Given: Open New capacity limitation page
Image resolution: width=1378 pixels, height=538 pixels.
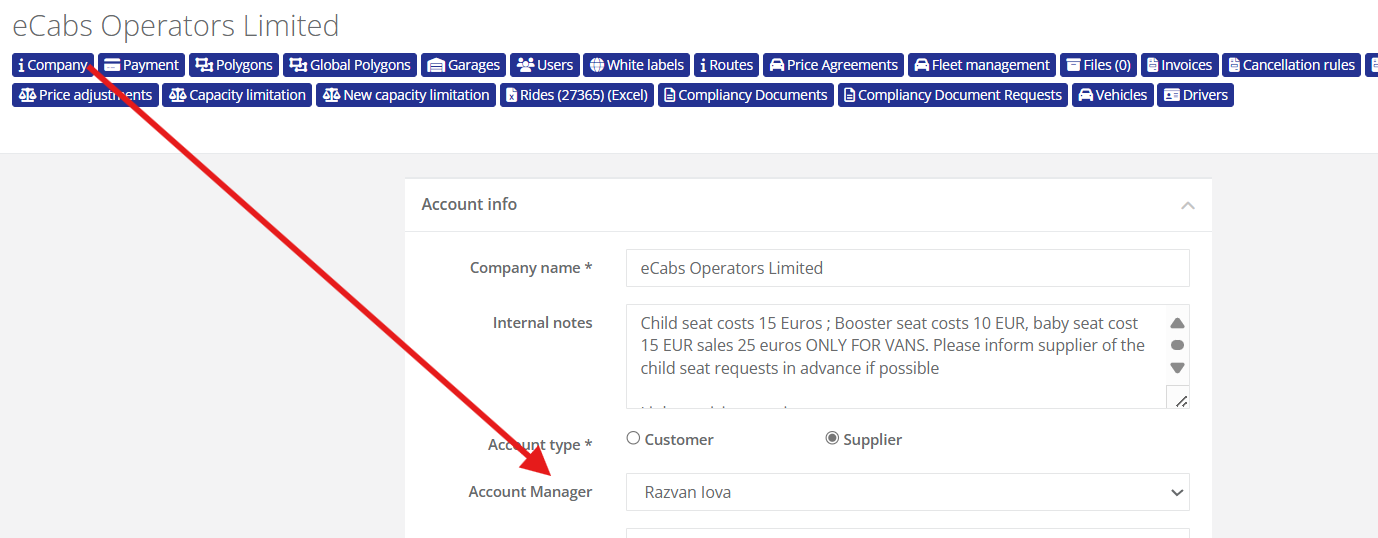Looking at the screenshot, I should click(406, 95).
